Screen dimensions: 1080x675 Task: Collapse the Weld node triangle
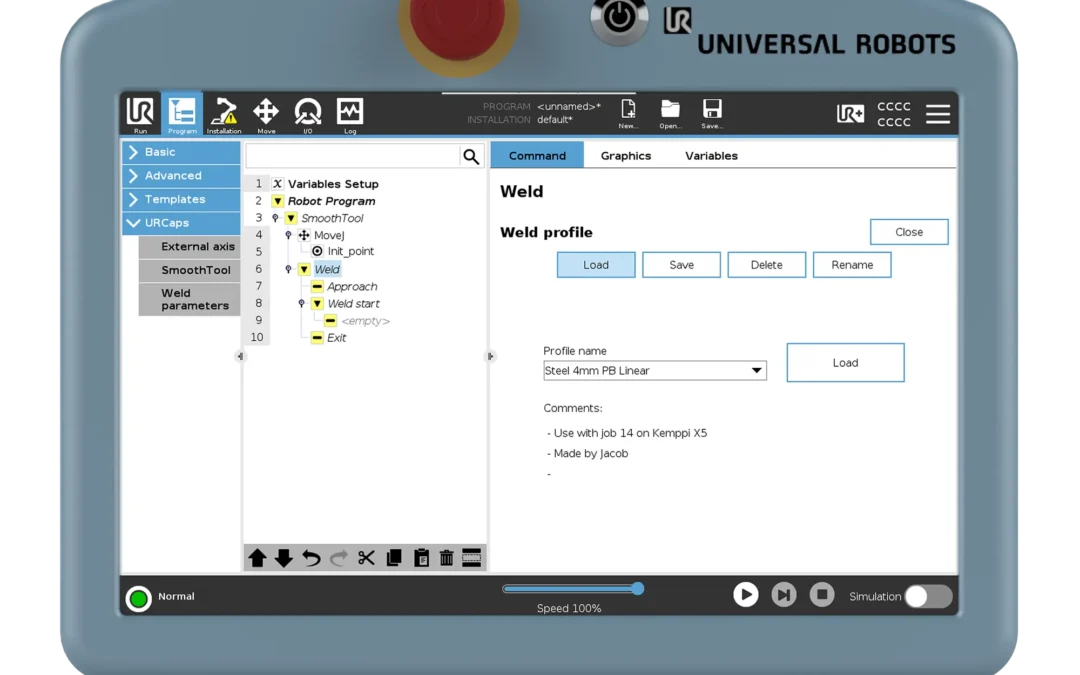click(x=304, y=269)
